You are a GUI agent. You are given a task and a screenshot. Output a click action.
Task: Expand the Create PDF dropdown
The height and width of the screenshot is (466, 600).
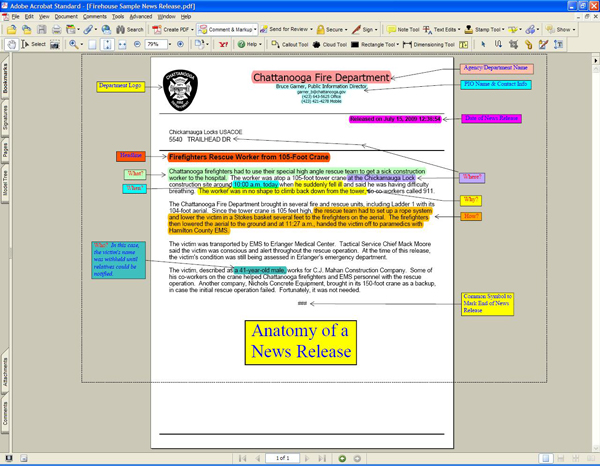[x=192, y=29]
